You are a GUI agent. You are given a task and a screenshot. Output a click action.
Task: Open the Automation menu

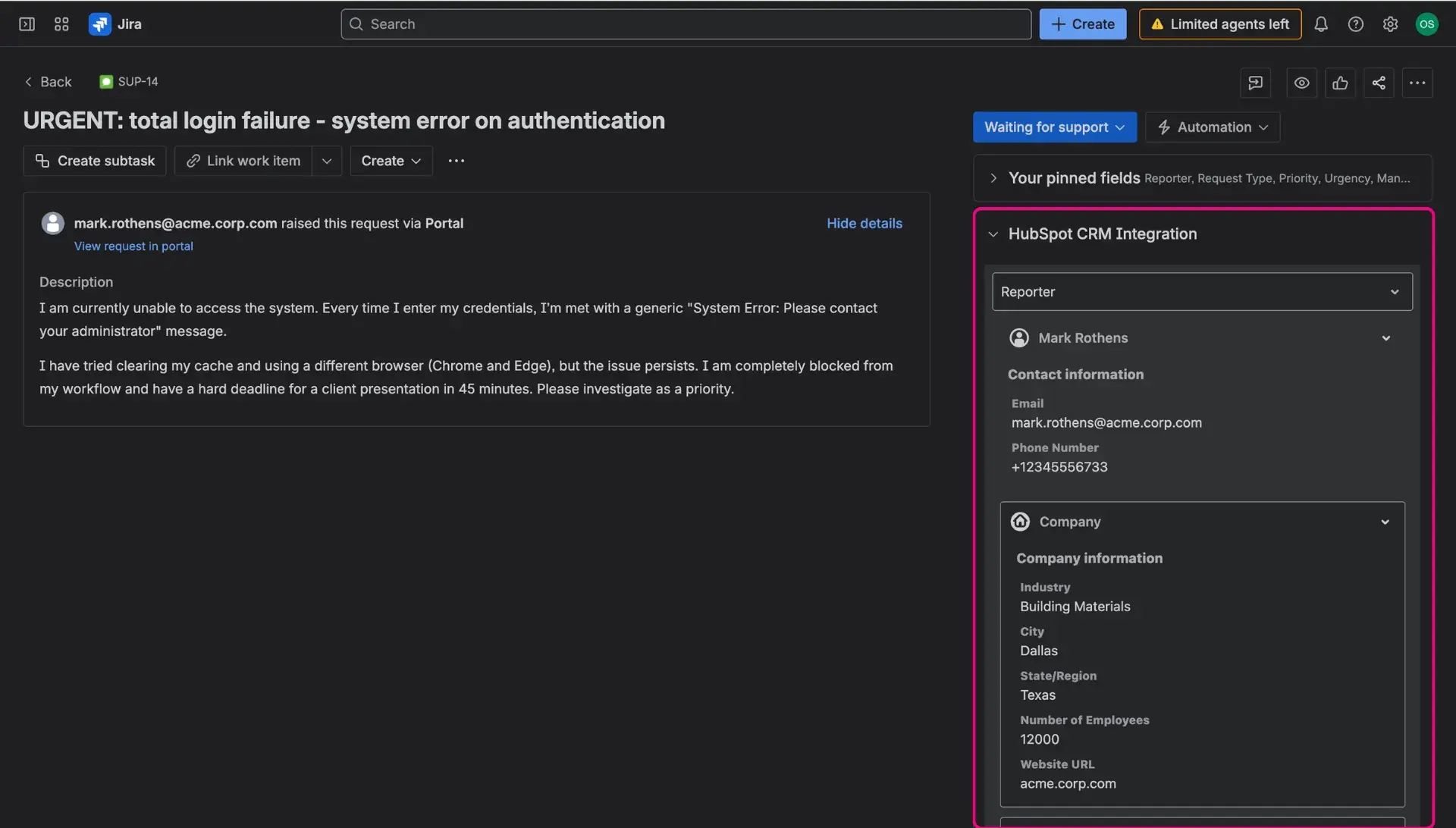[1212, 127]
